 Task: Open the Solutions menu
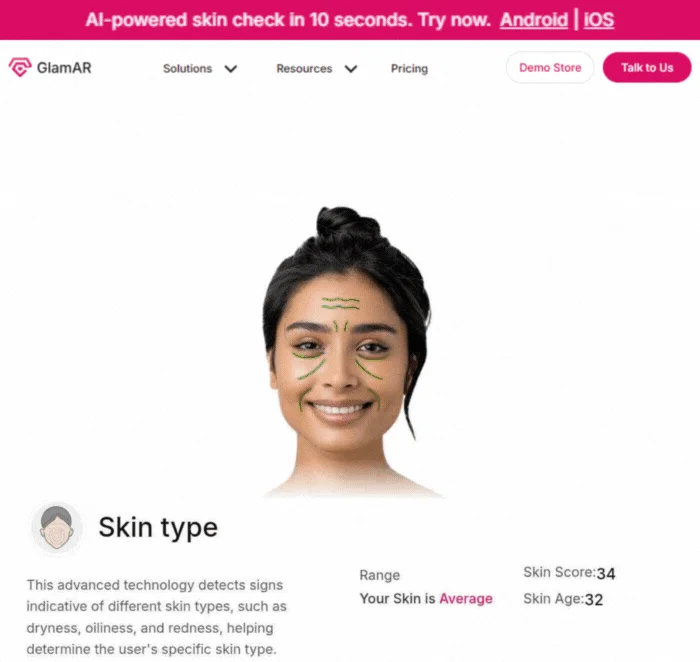[x=188, y=69]
